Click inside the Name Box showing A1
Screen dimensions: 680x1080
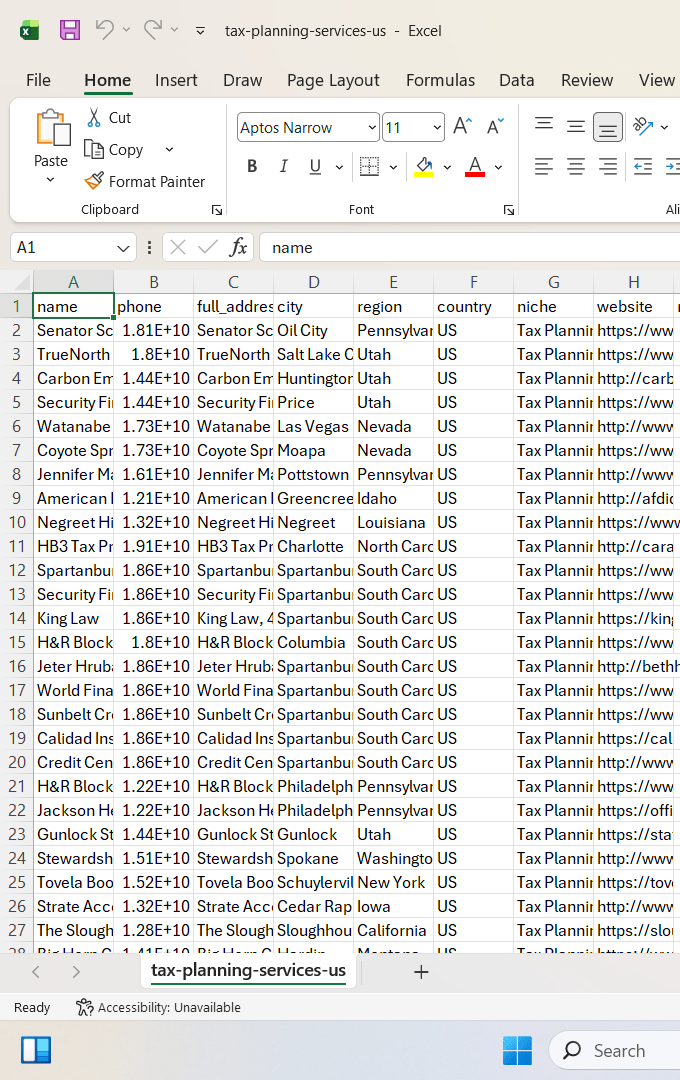[61, 247]
